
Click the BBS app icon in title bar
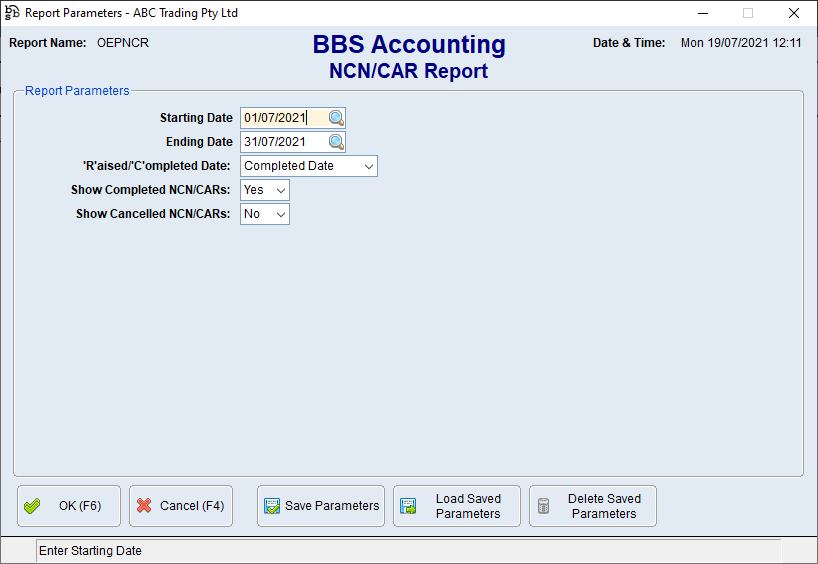12,13
